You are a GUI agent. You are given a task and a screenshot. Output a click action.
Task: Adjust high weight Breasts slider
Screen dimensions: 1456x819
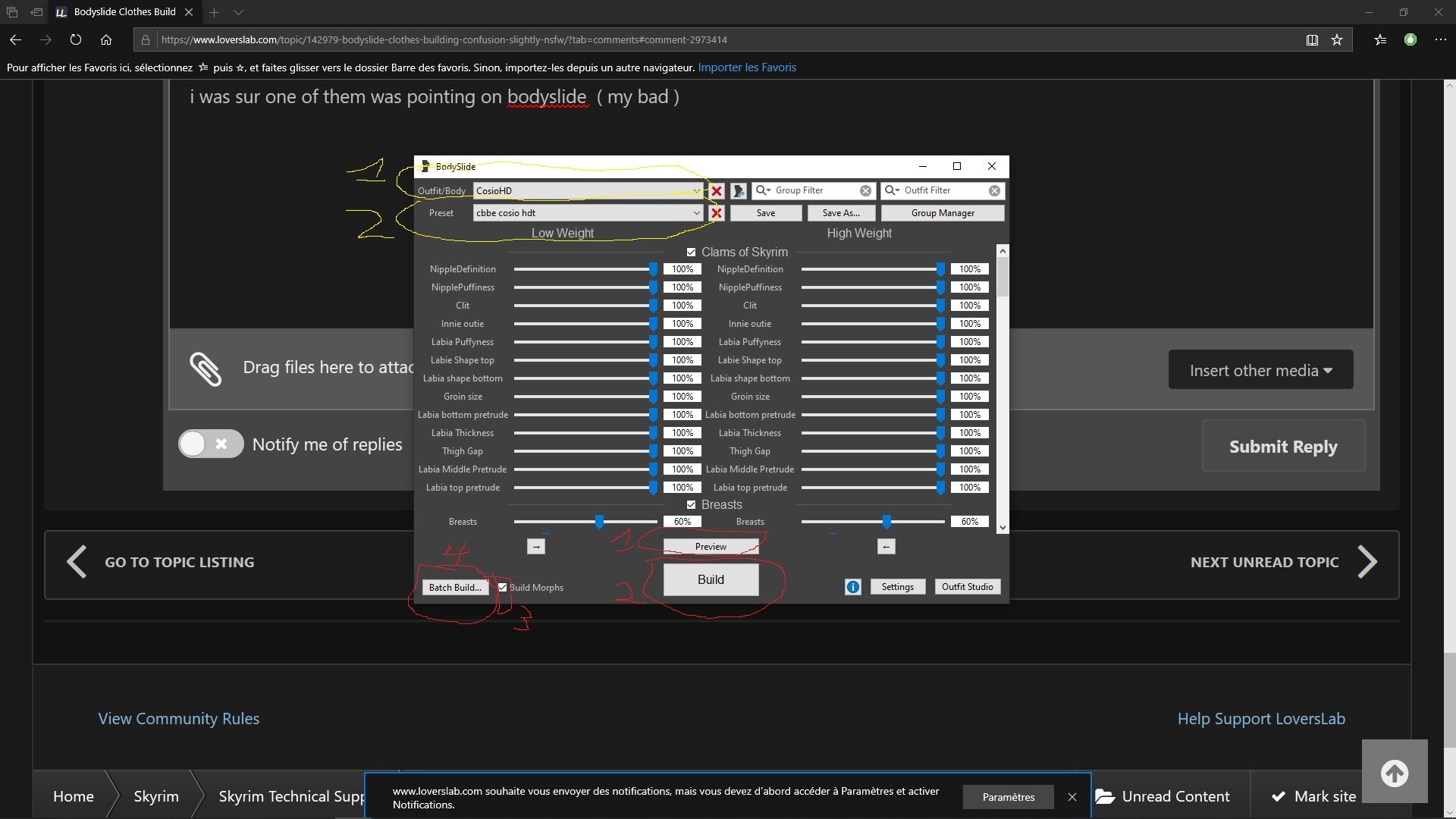pyautogui.click(x=886, y=522)
